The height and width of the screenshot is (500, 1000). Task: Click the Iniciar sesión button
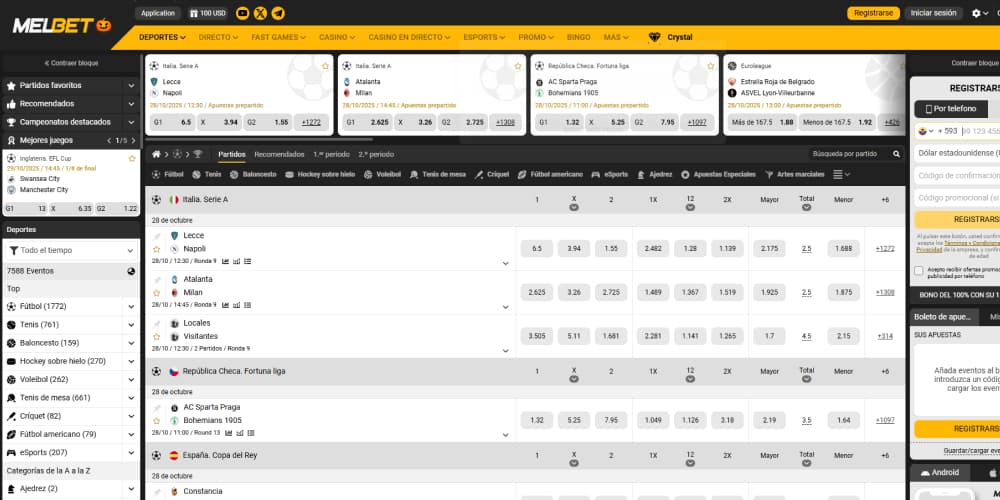[x=933, y=13]
